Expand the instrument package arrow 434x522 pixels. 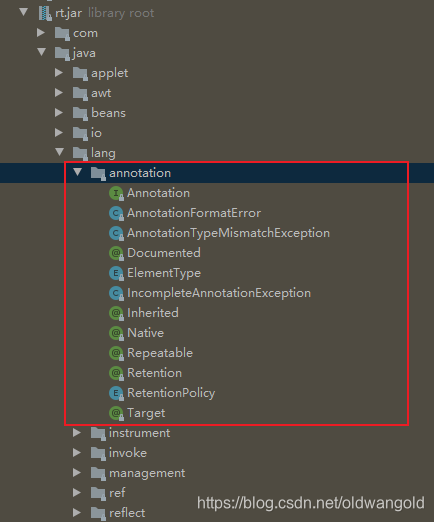pyautogui.click(x=77, y=432)
